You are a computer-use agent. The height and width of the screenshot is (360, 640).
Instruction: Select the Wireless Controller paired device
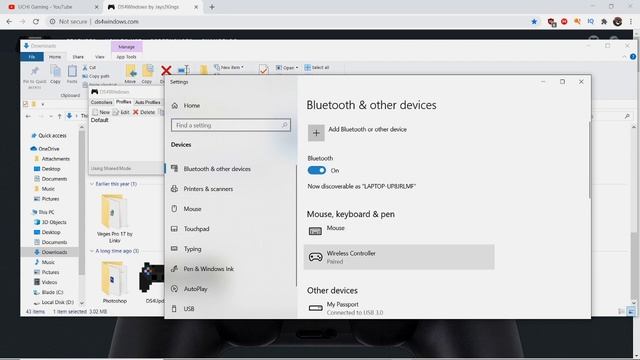pos(399,257)
